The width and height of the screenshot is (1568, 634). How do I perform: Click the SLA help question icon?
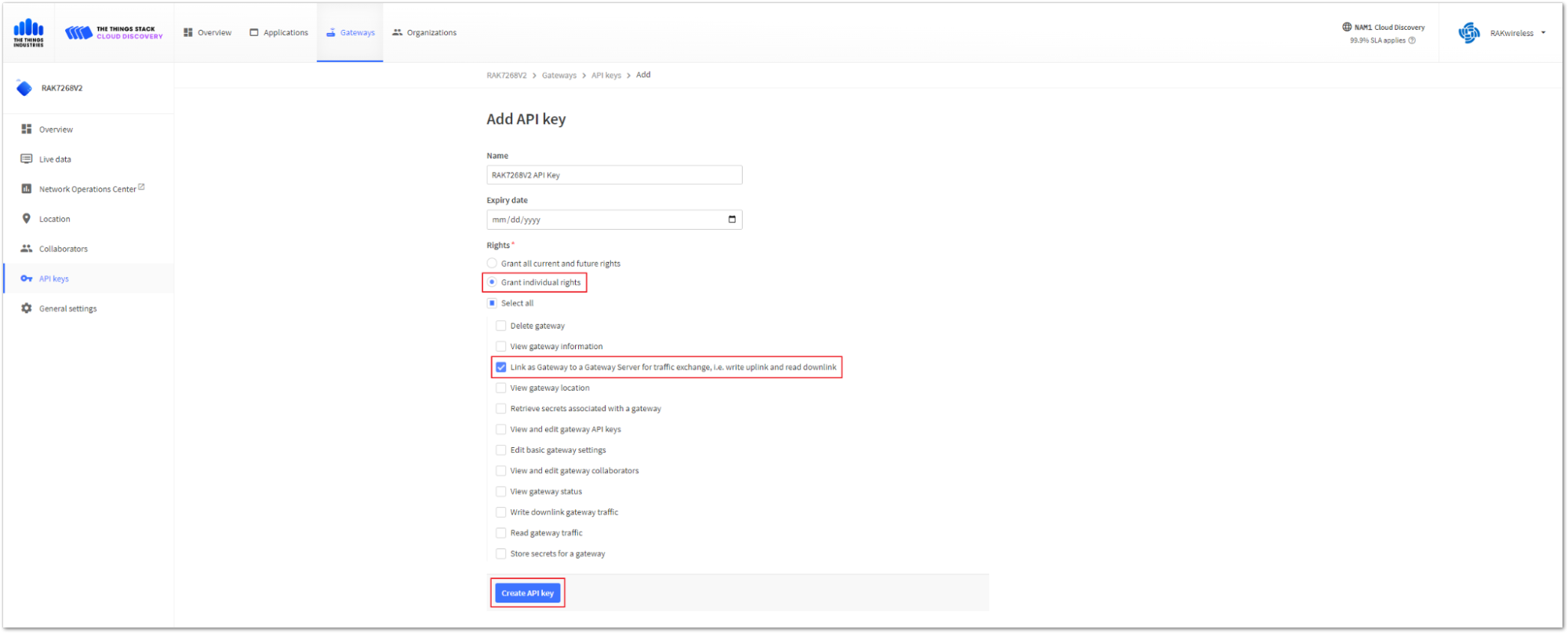1412,41
